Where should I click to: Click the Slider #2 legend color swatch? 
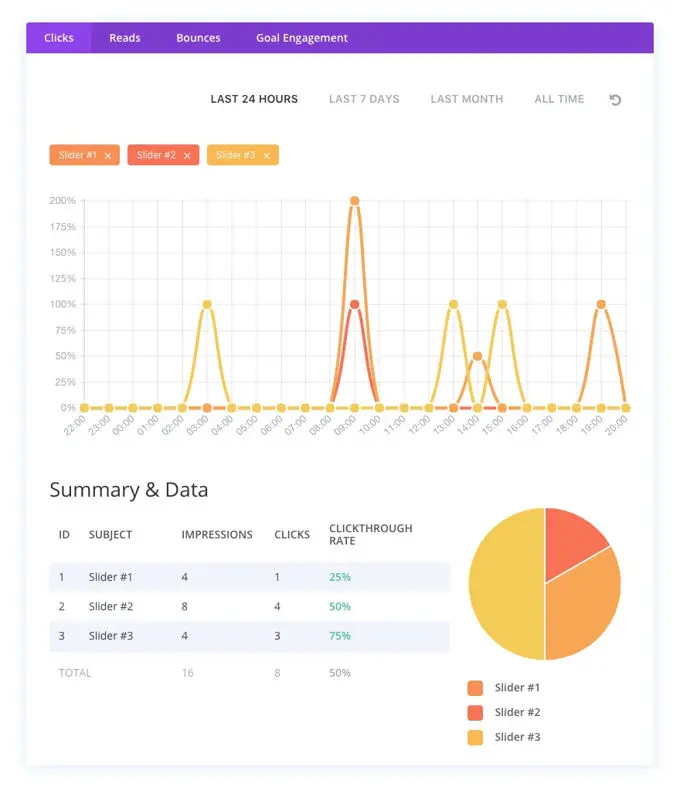point(475,713)
